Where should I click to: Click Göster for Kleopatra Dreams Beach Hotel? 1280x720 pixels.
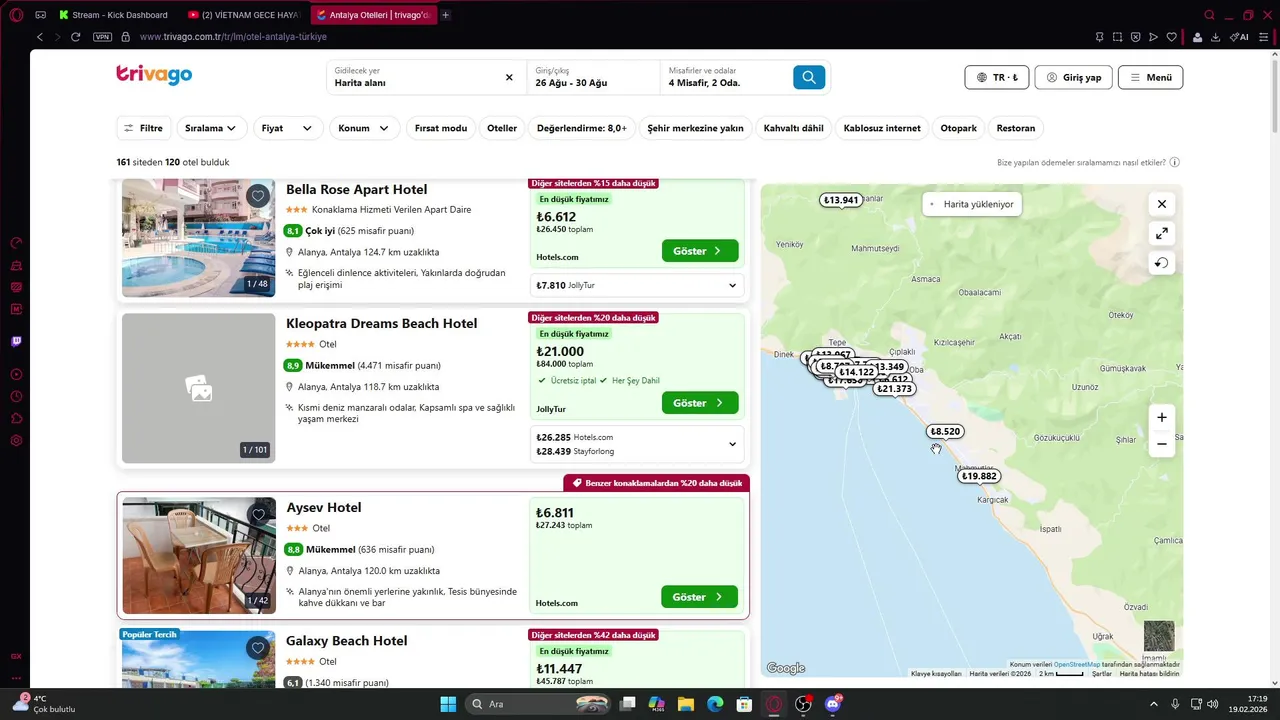(700, 403)
